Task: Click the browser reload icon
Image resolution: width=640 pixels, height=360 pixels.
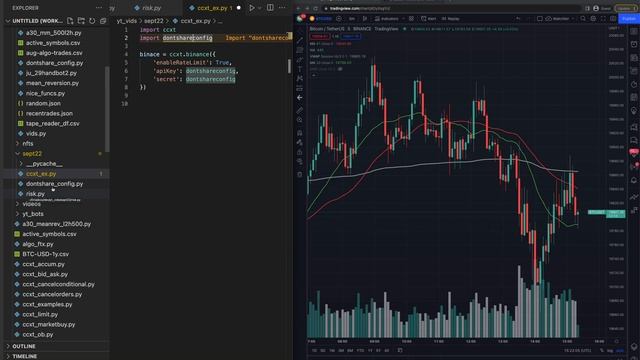Action: pos(316,8)
